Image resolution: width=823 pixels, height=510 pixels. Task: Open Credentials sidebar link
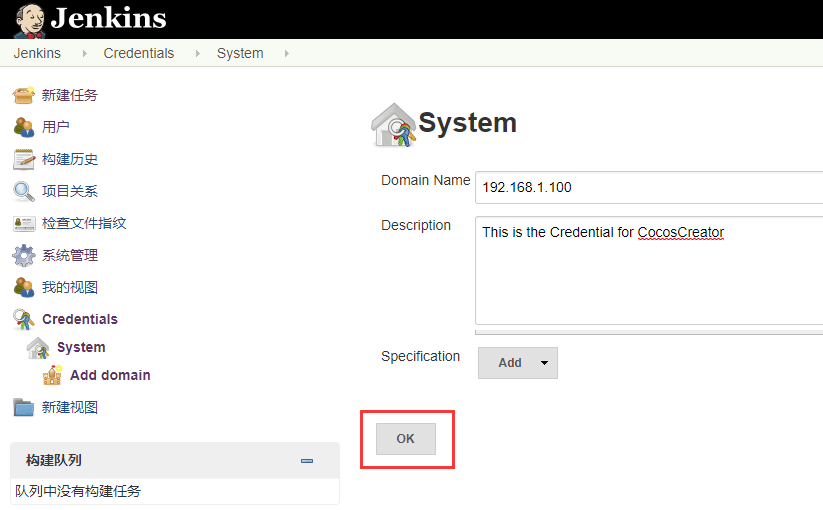click(80, 319)
